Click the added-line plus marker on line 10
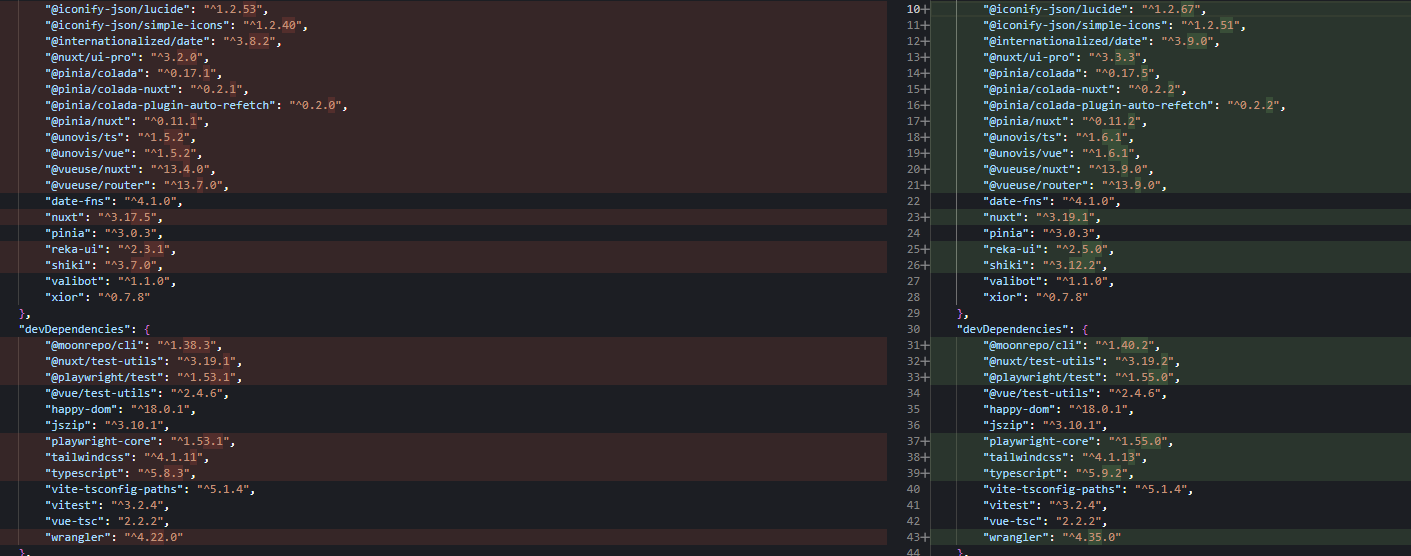 click(924, 9)
